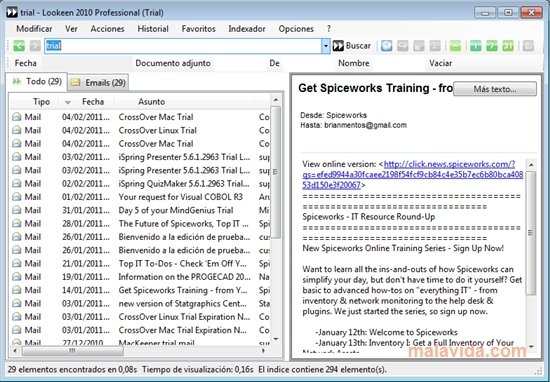Image resolution: width=550 pixels, height=382 pixels.
Task: Click the email list scroll-up arrow
Action: [276, 100]
